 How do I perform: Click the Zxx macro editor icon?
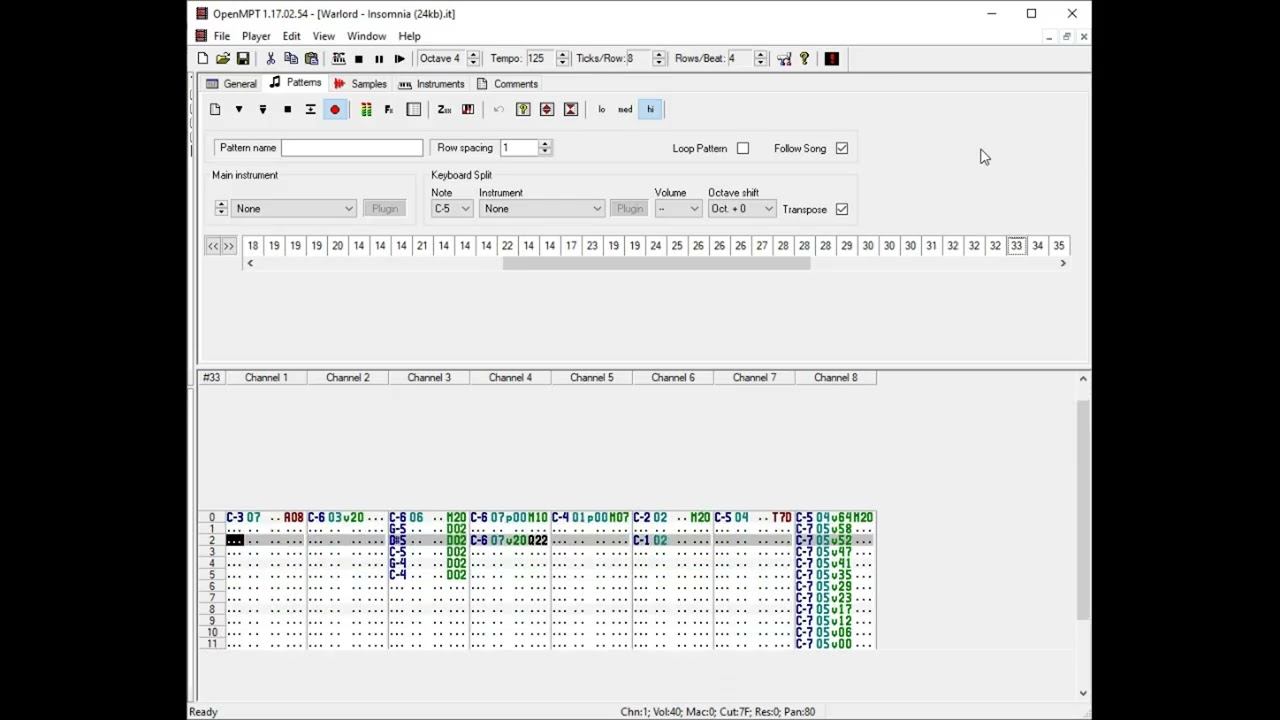coord(444,110)
